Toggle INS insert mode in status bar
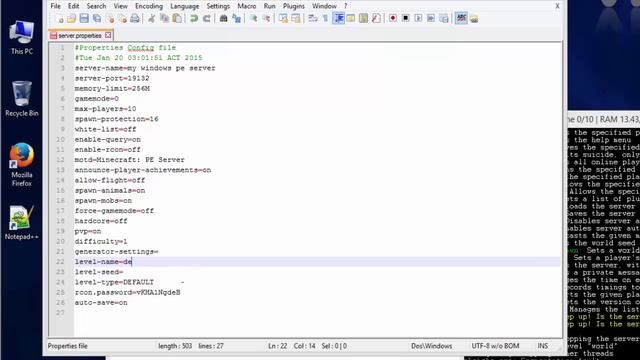 pyautogui.click(x=542, y=346)
